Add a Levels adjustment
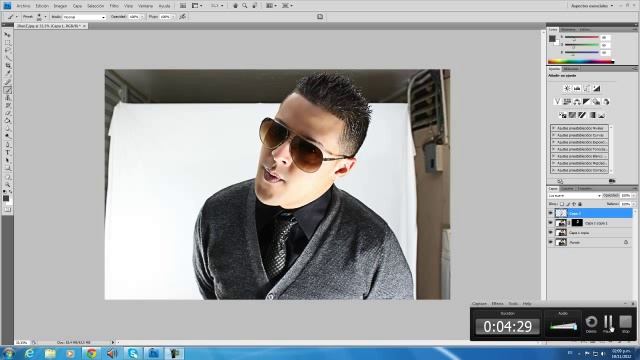The width and height of the screenshot is (640, 360). (x=577, y=88)
